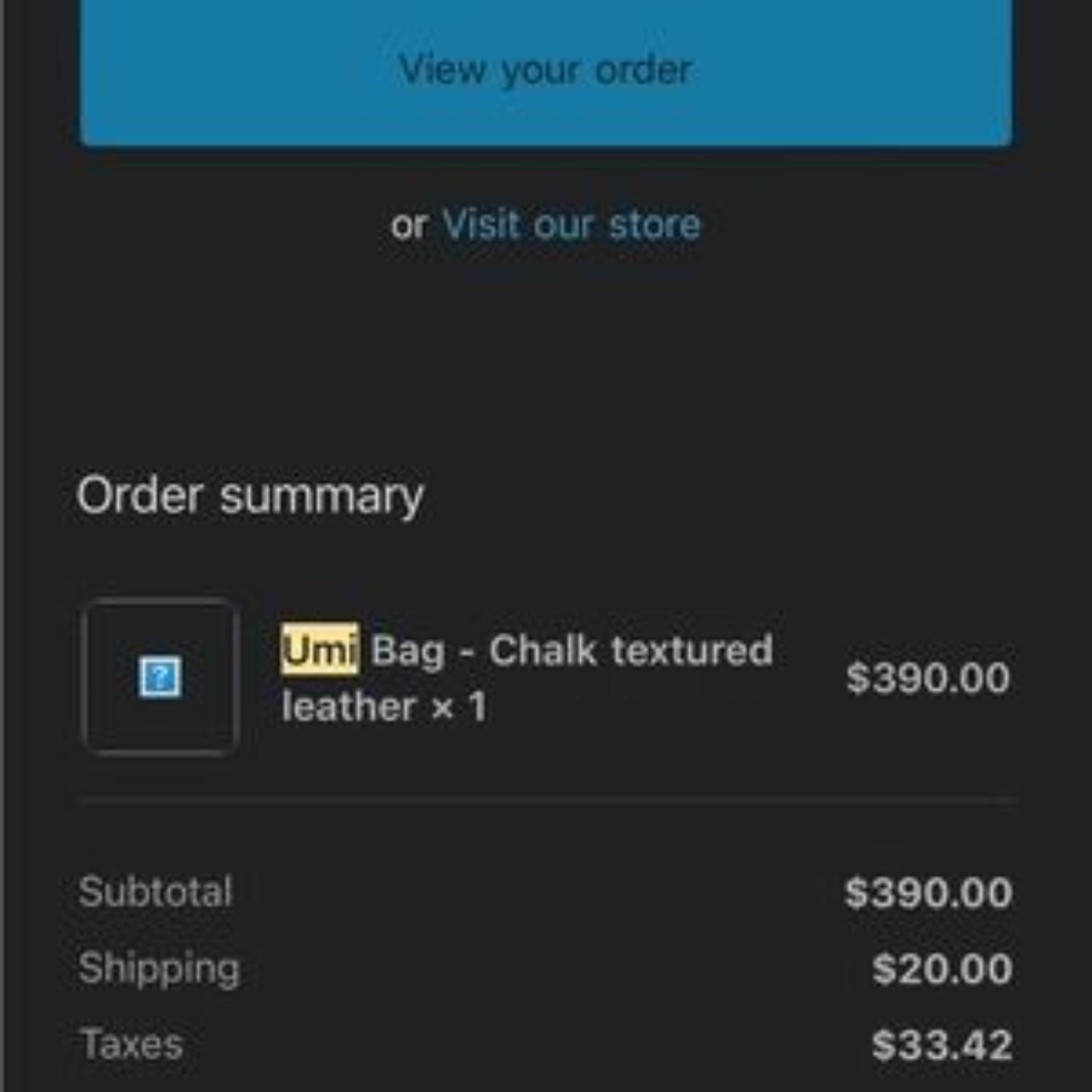Screen dimensions: 1092x1092
Task: Click the broken image question mark icon
Action: (x=160, y=677)
